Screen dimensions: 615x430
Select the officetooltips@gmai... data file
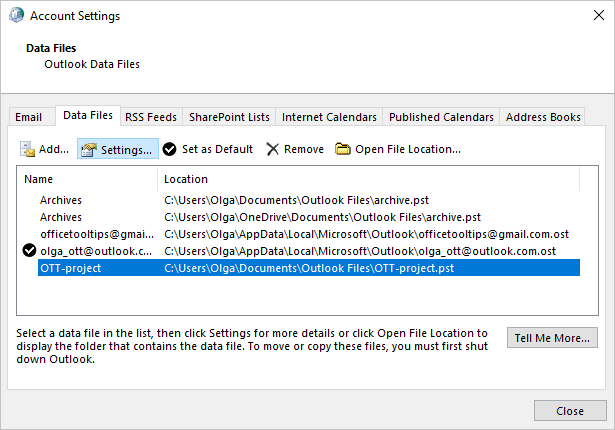coord(309,234)
